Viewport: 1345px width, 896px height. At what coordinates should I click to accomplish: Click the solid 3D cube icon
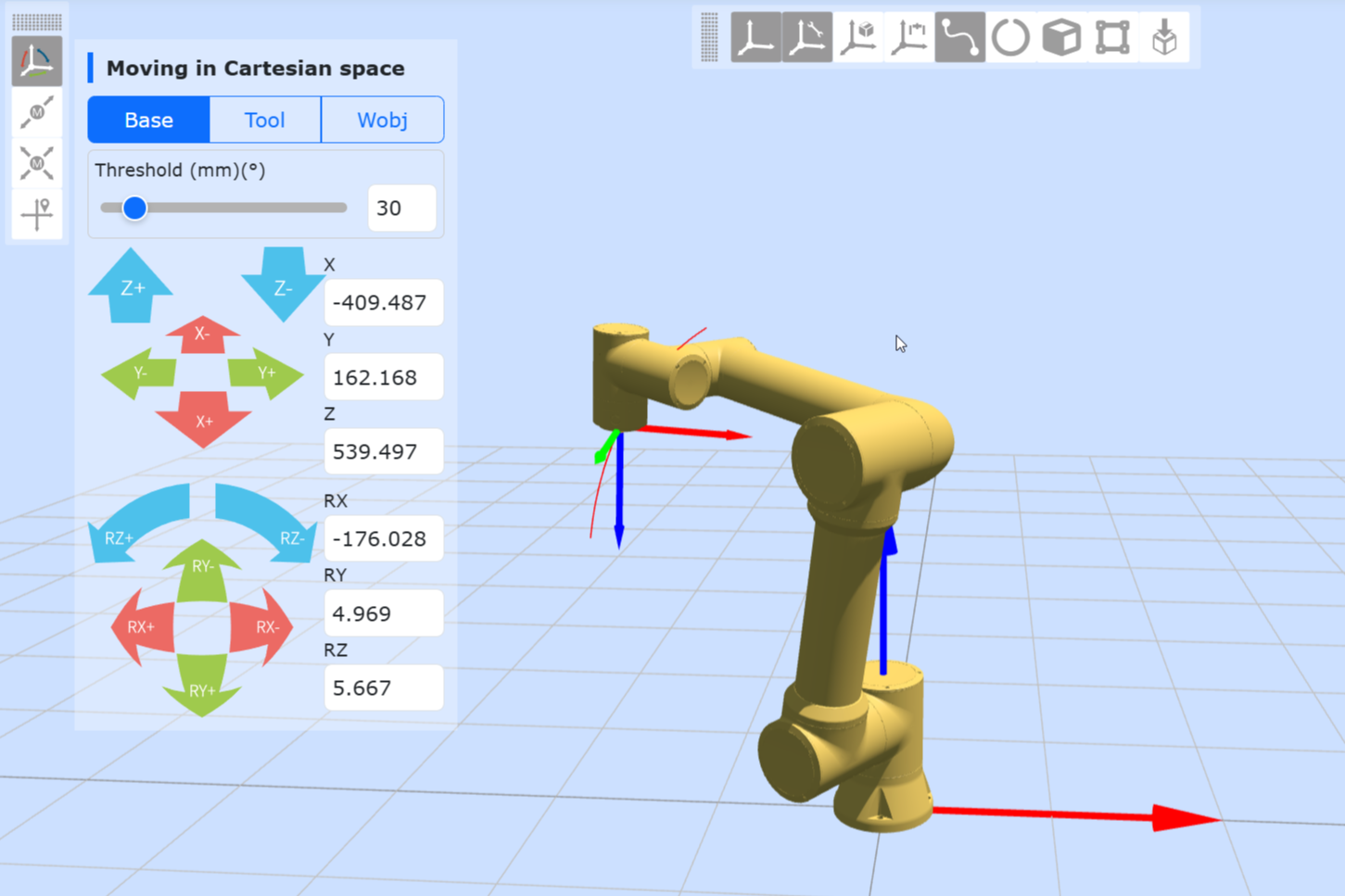tap(1061, 38)
